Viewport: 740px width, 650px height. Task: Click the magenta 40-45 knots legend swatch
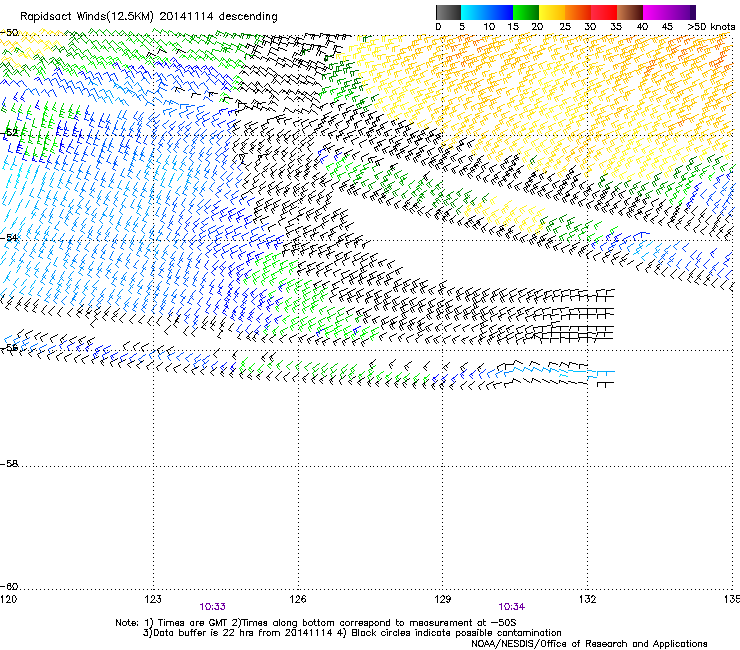pyautogui.click(x=656, y=12)
